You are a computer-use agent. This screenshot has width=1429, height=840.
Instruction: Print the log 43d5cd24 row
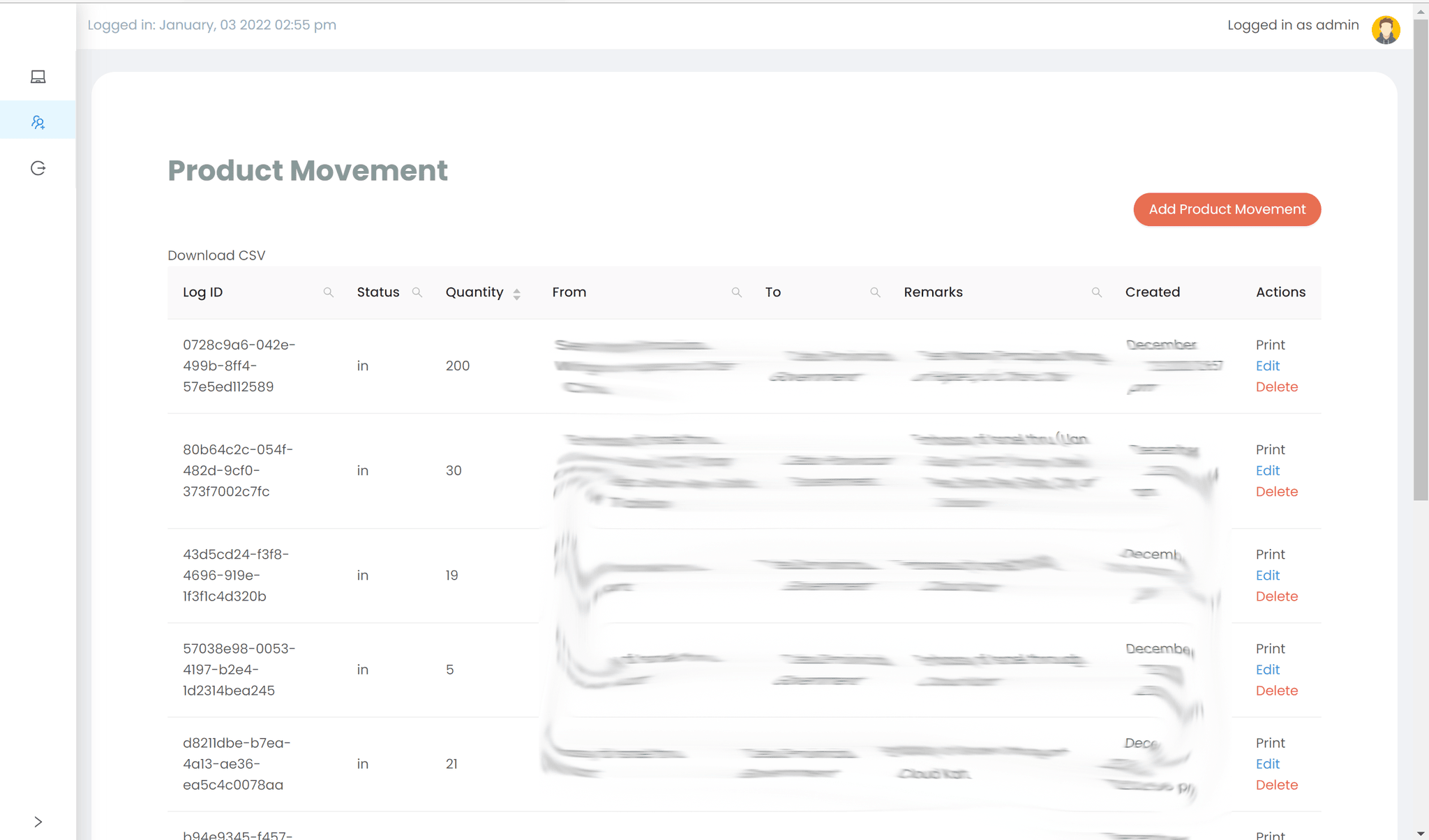(x=1270, y=554)
